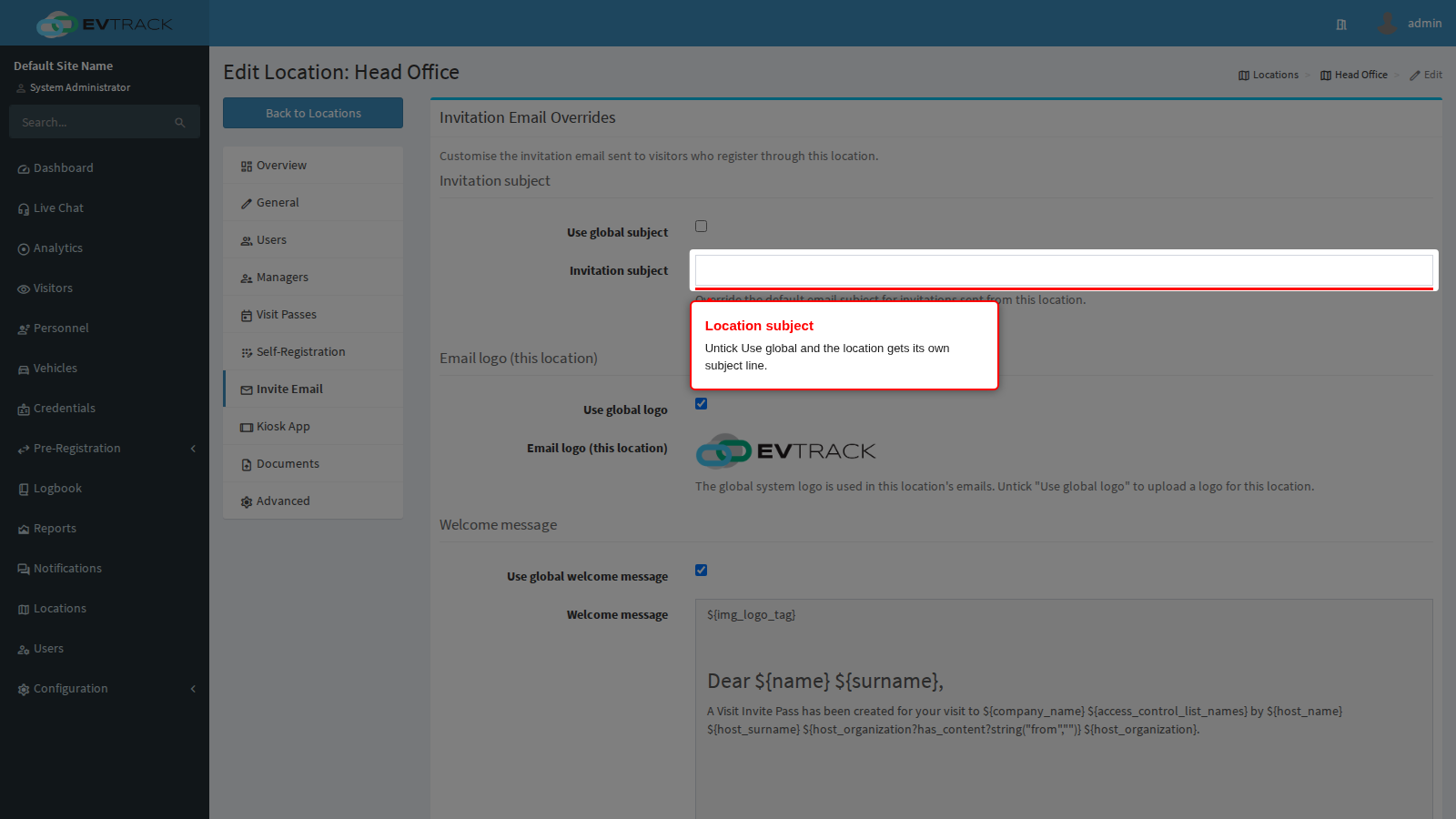Image resolution: width=1456 pixels, height=819 pixels.
Task: Click the Reports icon in sidebar
Action: (24, 530)
